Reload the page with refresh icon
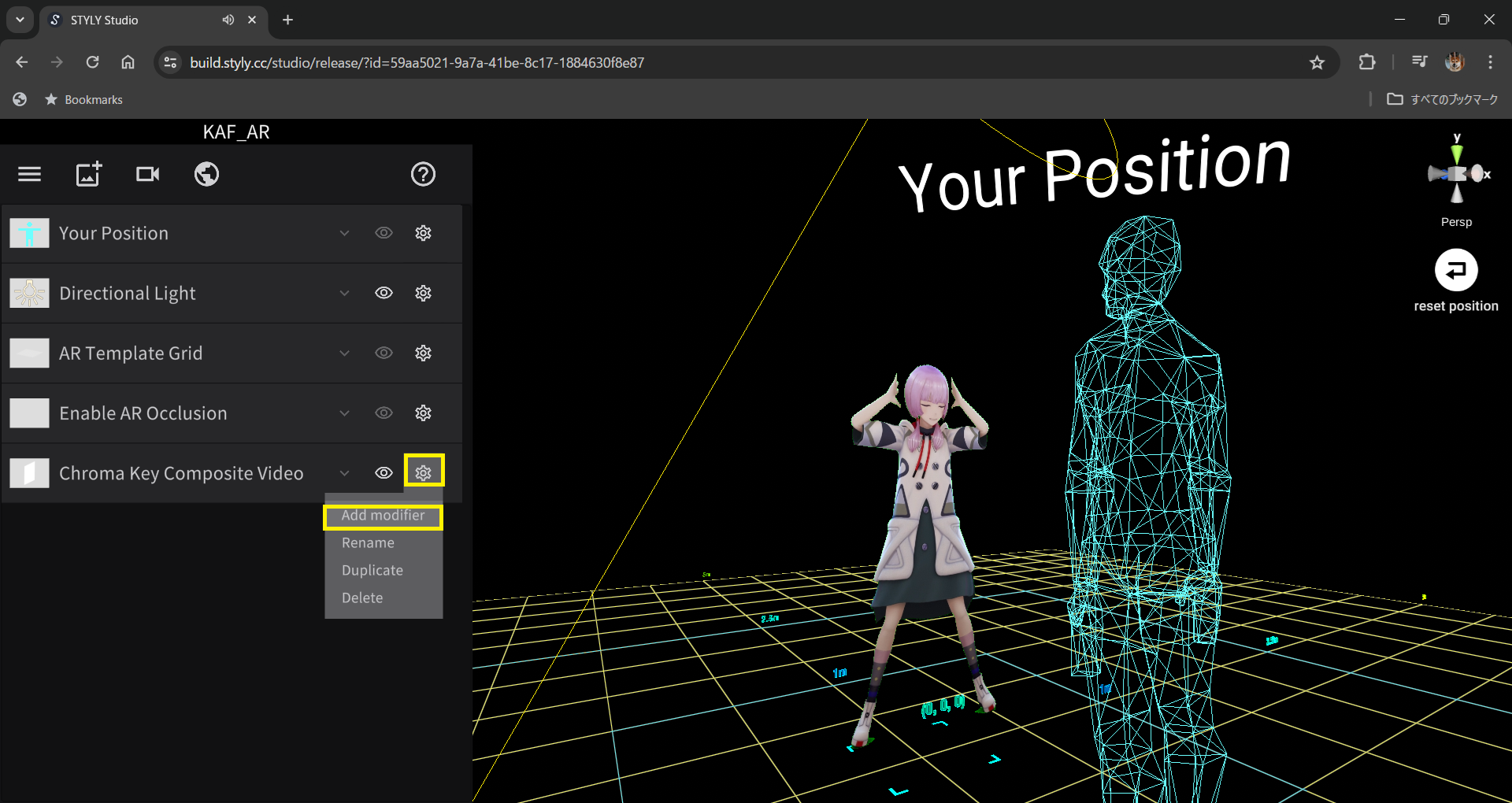This screenshot has width=1512, height=803. (x=92, y=62)
